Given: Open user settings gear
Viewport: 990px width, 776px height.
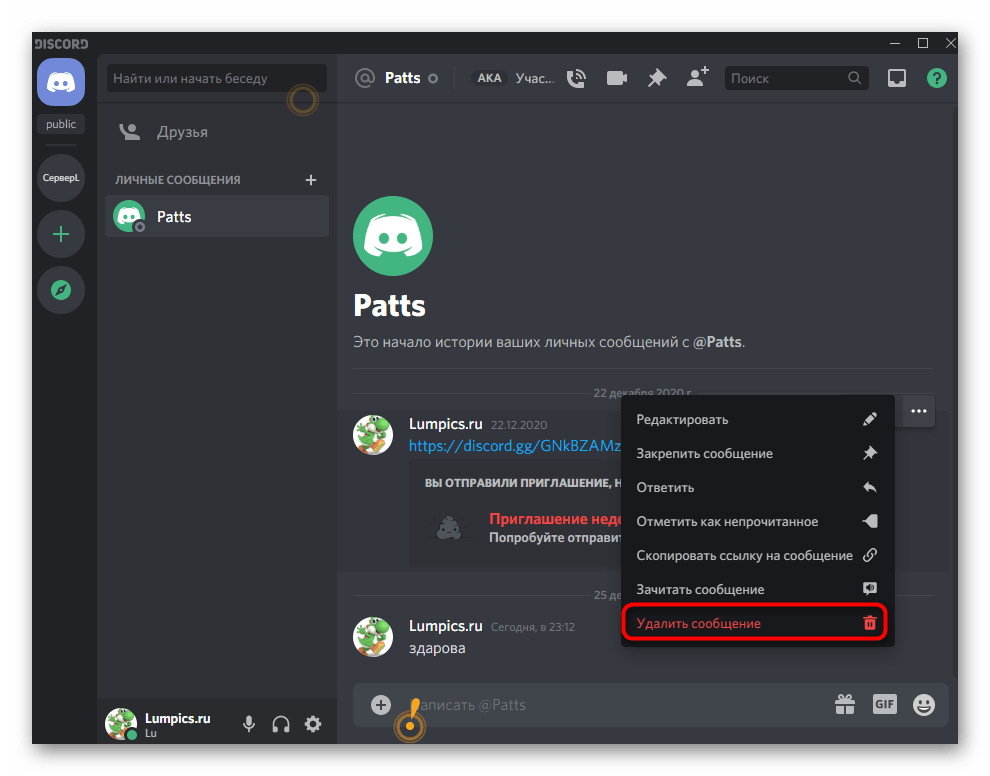Looking at the screenshot, I should (x=313, y=724).
